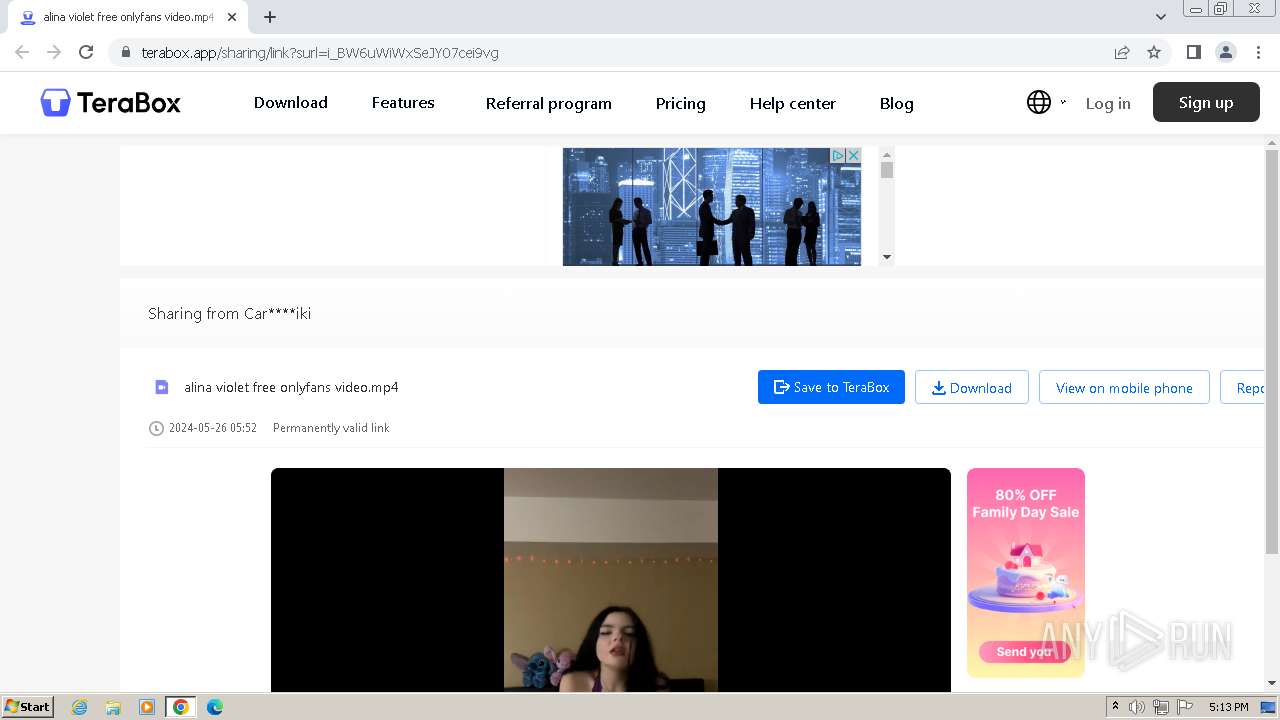This screenshot has height=720, width=1280.
Task: Reload the page with refresh icon
Action: tap(86, 52)
